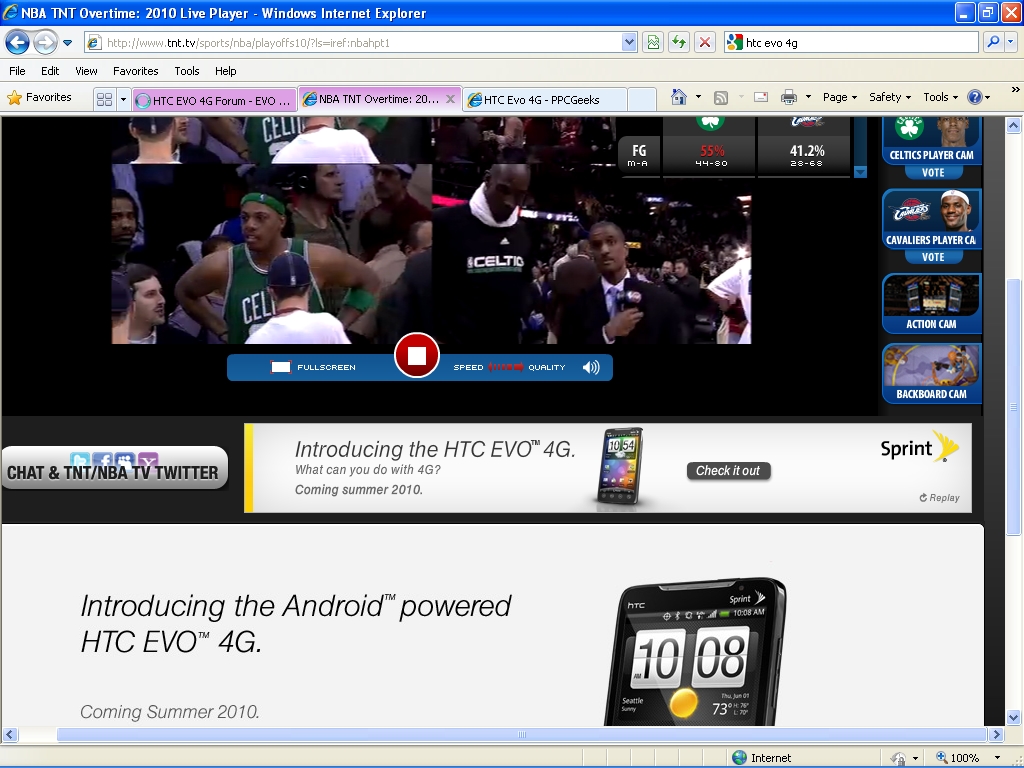Open the Home page icon
The image size is (1024, 768).
[679, 97]
